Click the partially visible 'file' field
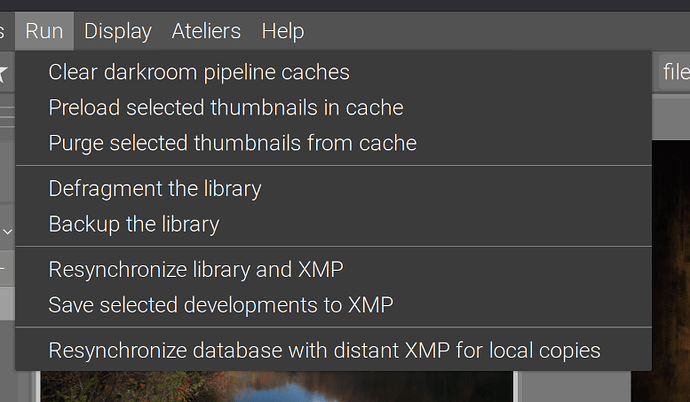690x402 pixels. point(674,72)
